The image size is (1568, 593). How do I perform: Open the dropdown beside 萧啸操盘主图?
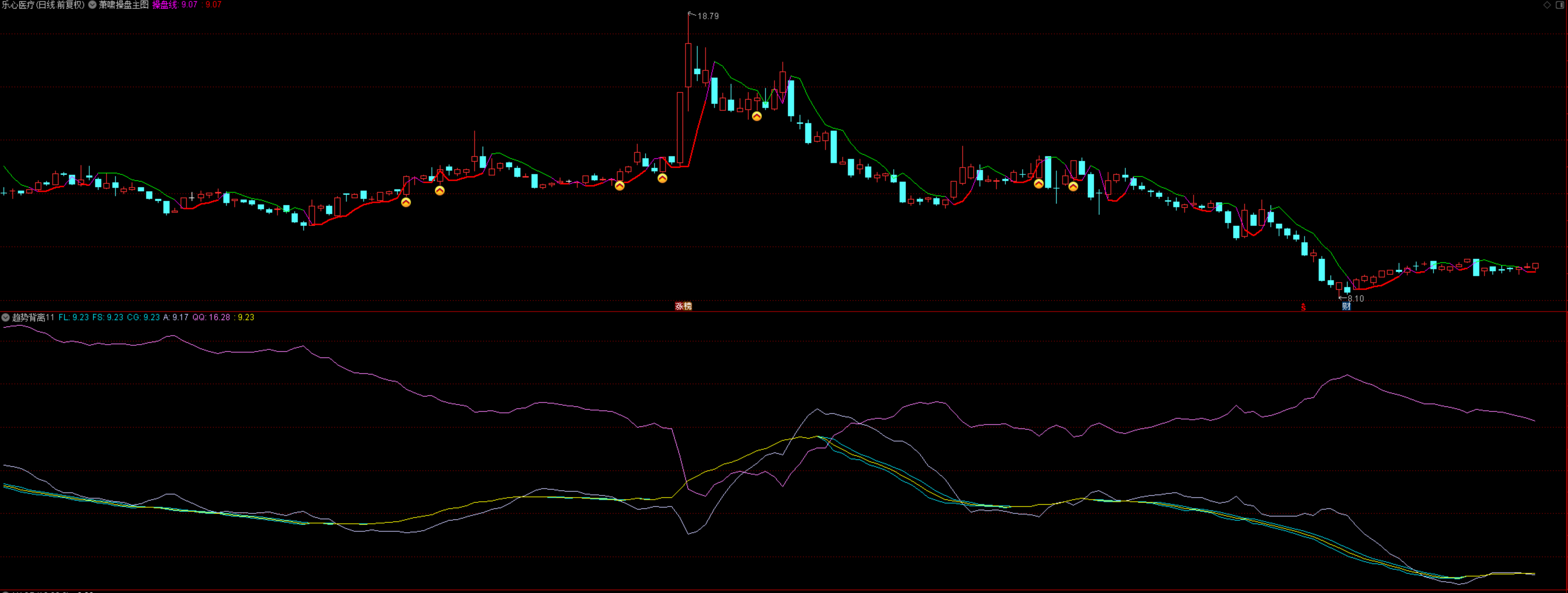point(92,5)
